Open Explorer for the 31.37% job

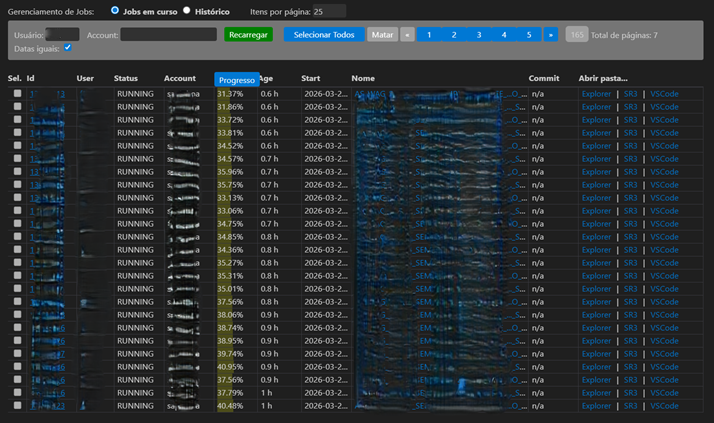pos(596,94)
